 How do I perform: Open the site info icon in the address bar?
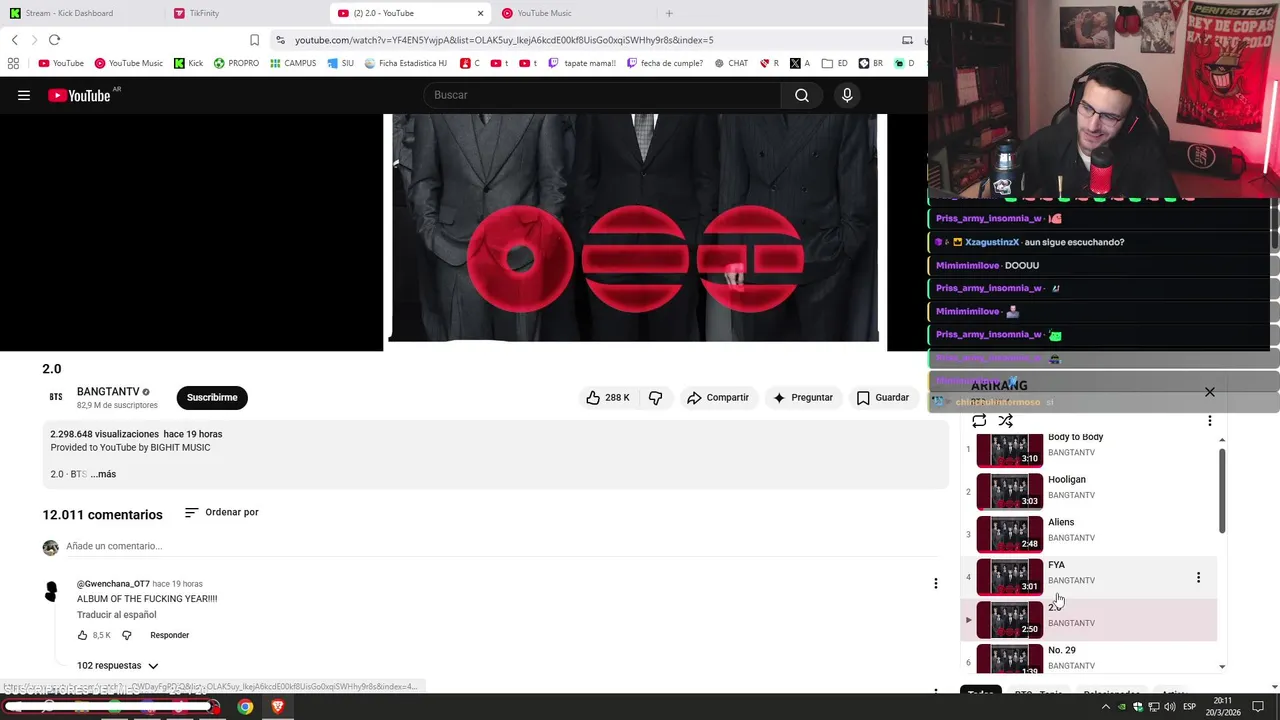[x=281, y=40]
